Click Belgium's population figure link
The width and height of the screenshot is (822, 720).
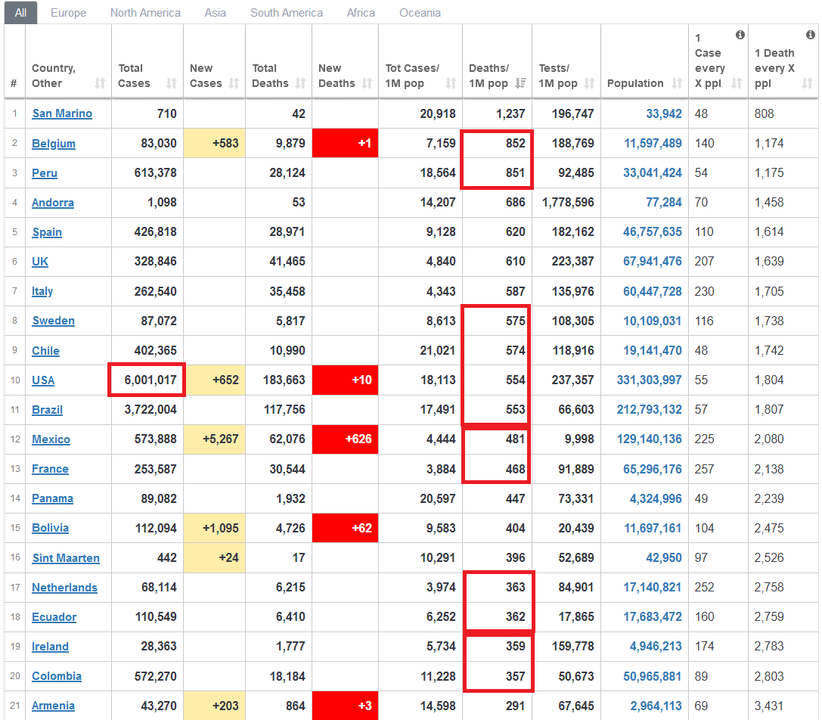[x=652, y=144]
